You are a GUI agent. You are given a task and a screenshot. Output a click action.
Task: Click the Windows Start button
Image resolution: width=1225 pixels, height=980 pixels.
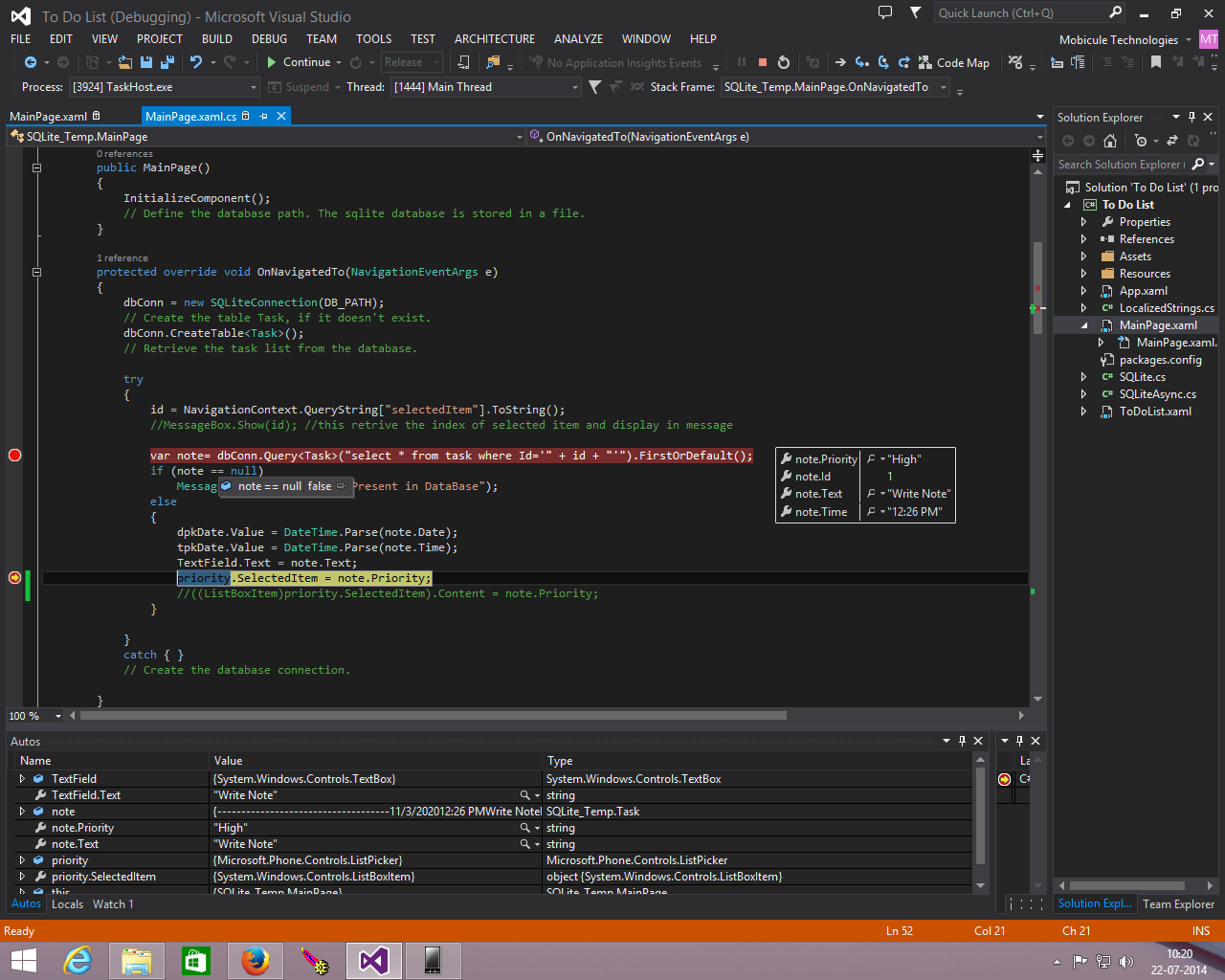[x=23, y=960]
